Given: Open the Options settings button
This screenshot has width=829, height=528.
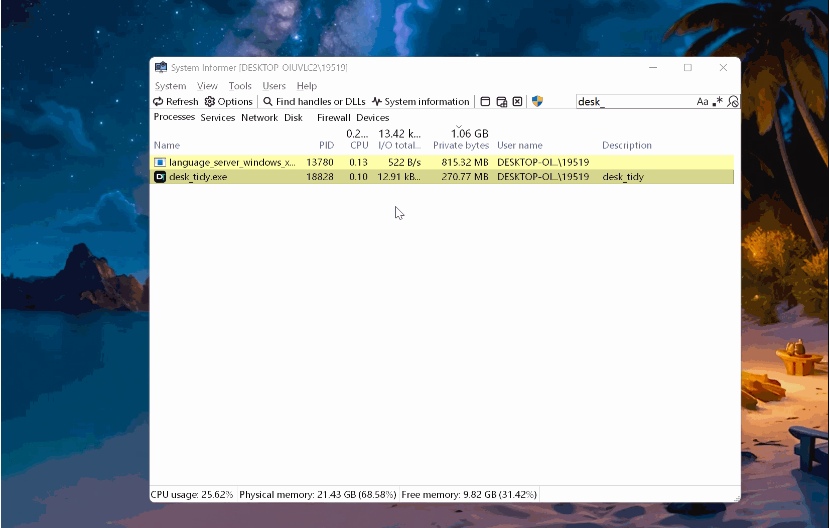Looking at the screenshot, I should coord(228,101).
